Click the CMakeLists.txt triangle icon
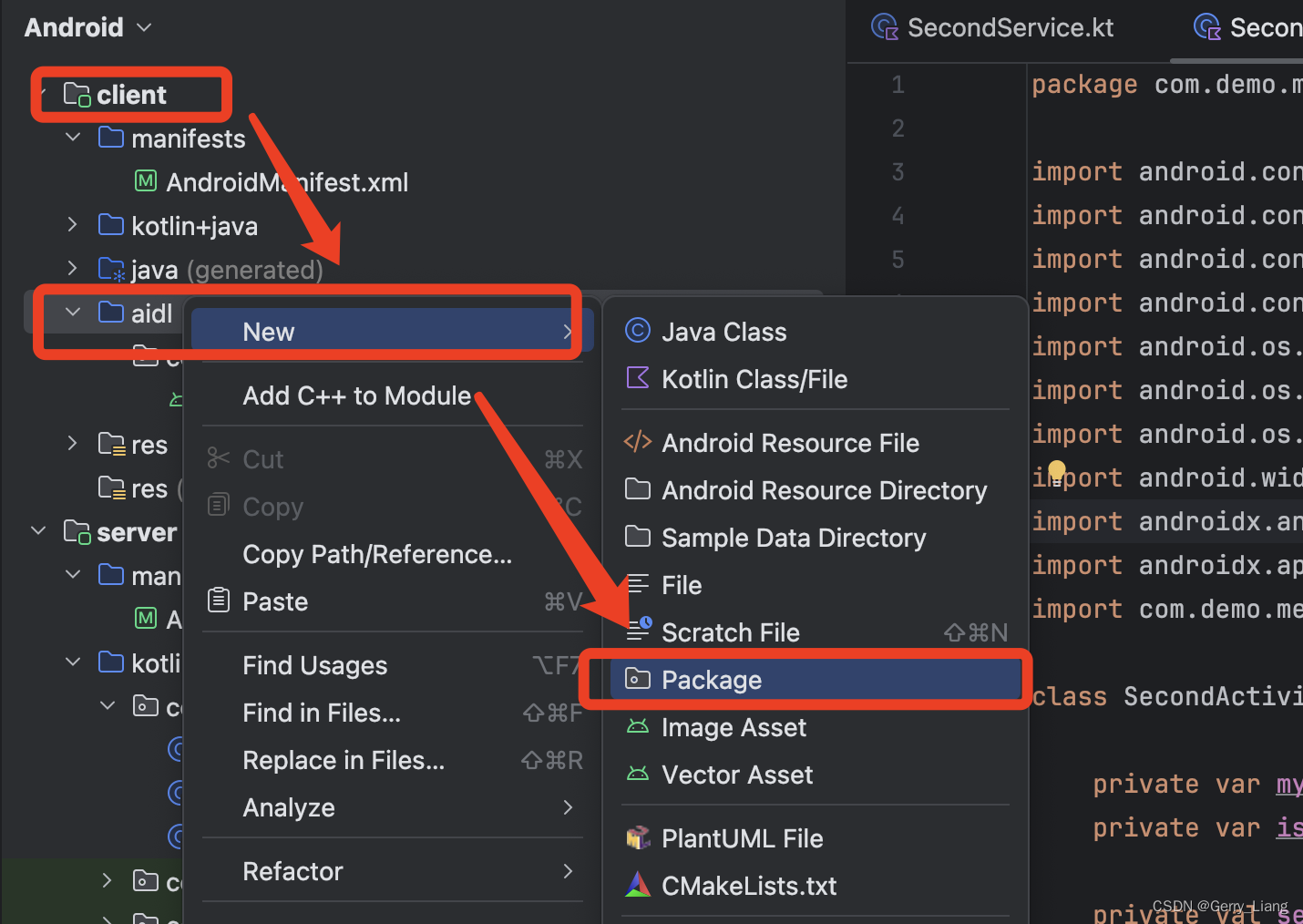1303x924 pixels. click(x=638, y=884)
